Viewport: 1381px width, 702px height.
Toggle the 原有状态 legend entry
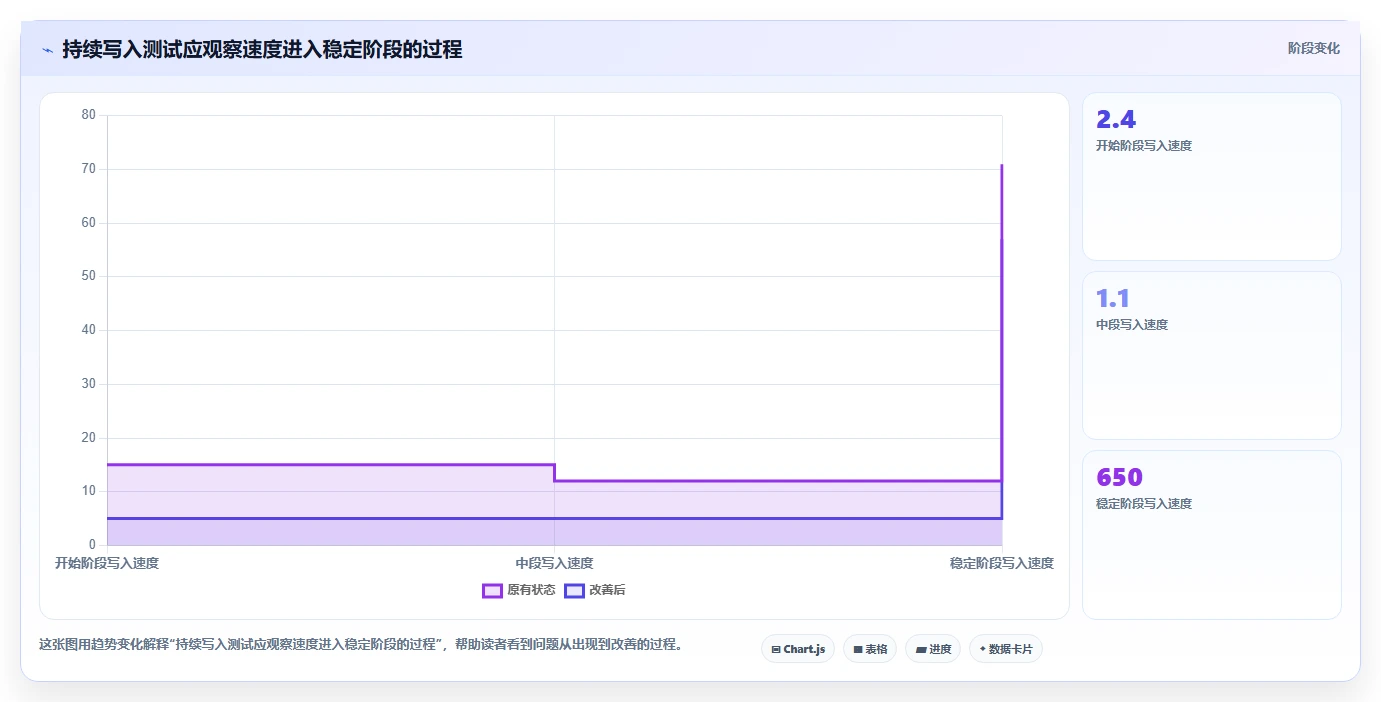[519, 590]
